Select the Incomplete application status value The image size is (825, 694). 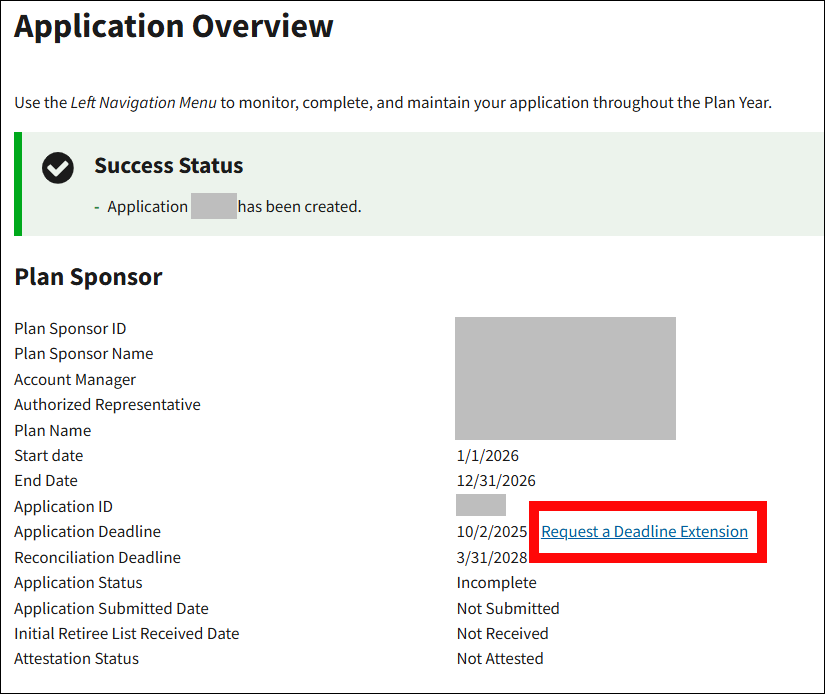496,583
